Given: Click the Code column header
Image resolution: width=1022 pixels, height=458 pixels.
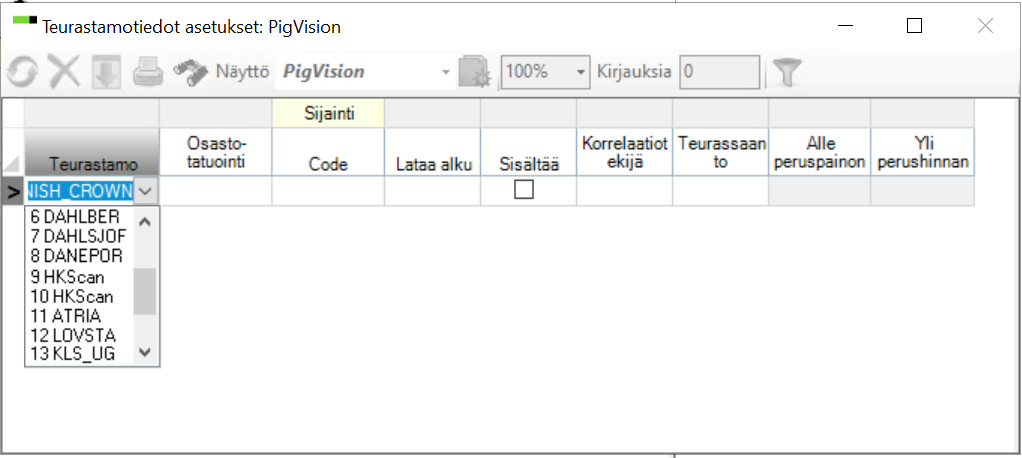Looking at the screenshot, I should point(328,152).
